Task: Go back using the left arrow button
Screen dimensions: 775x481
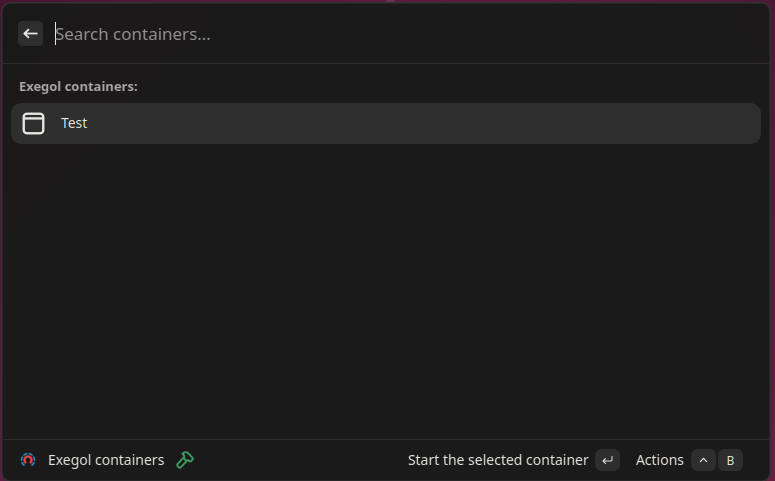Action: 30,34
